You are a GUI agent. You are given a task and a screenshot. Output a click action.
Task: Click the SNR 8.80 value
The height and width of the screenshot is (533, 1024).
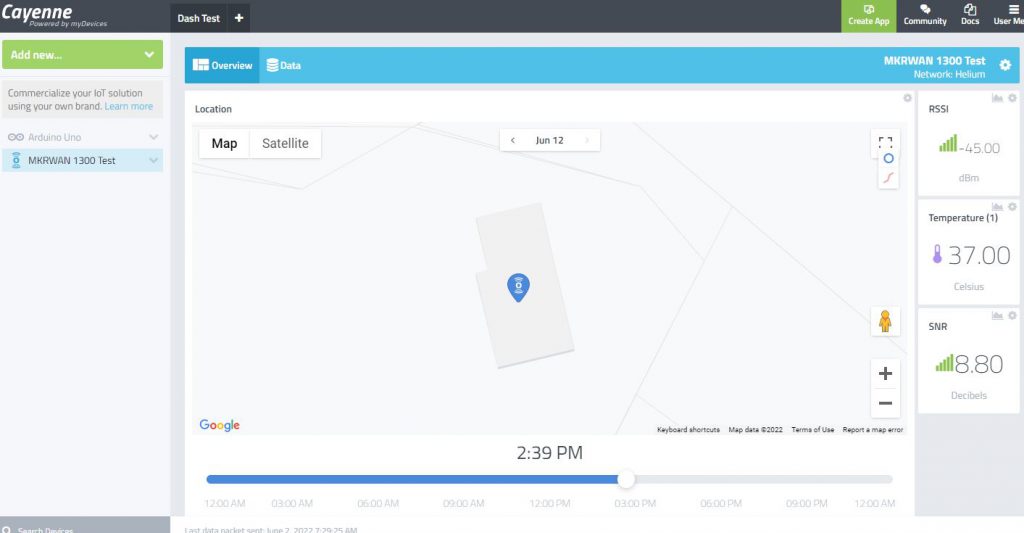pos(979,364)
